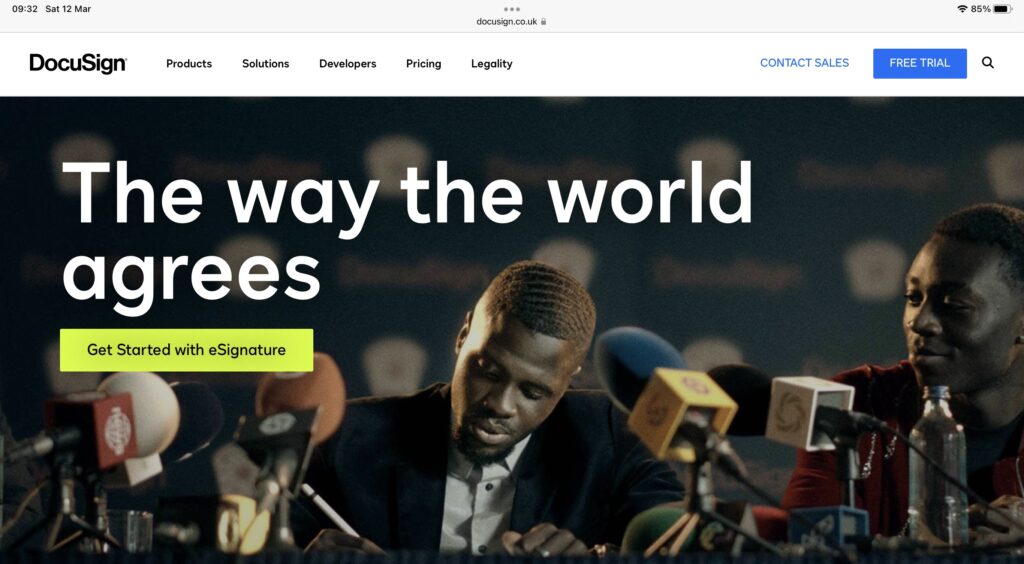Expand the Solutions menu
Viewport: 1024px width, 564px height.
pyautogui.click(x=265, y=63)
